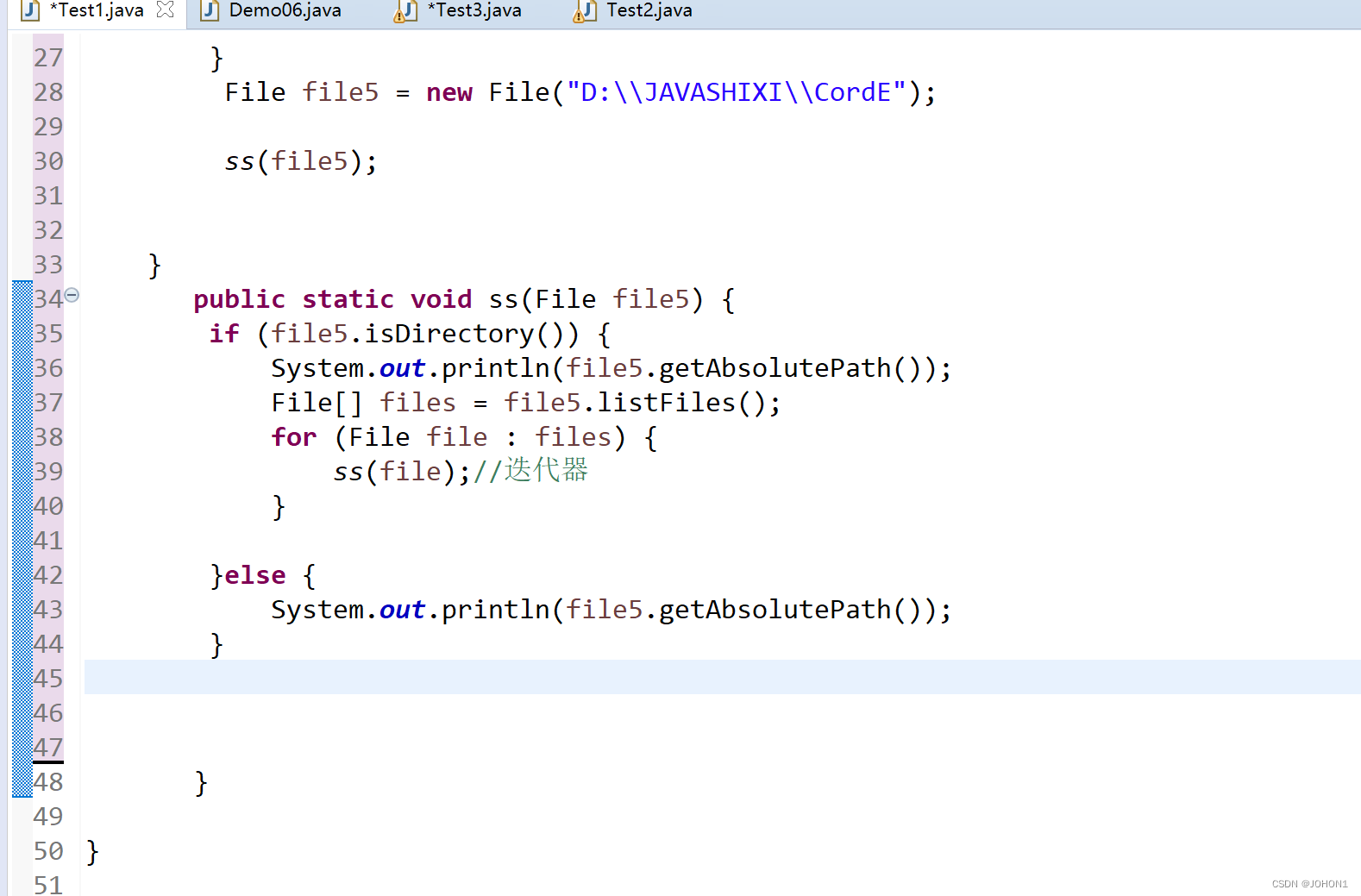The height and width of the screenshot is (896, 1361).
Task: Close the *Test1.java editor tab
Action: coord(166,9)
